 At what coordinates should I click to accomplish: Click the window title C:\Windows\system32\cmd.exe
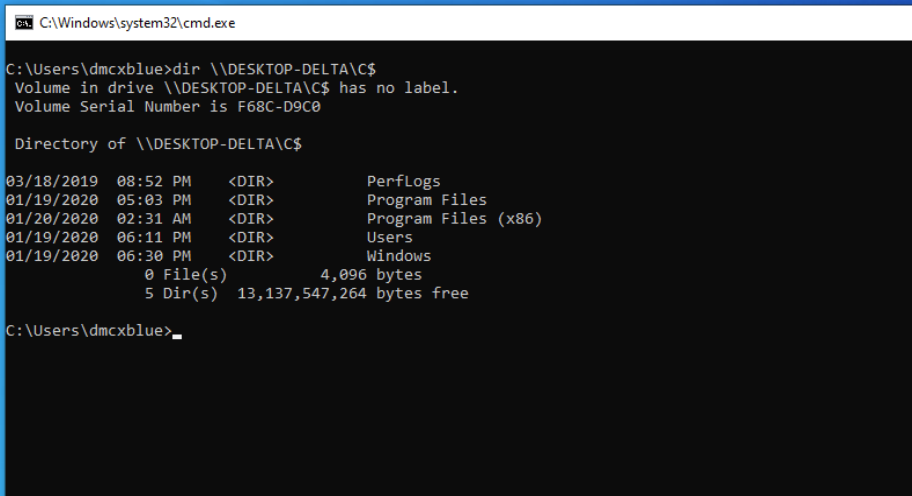137,23
